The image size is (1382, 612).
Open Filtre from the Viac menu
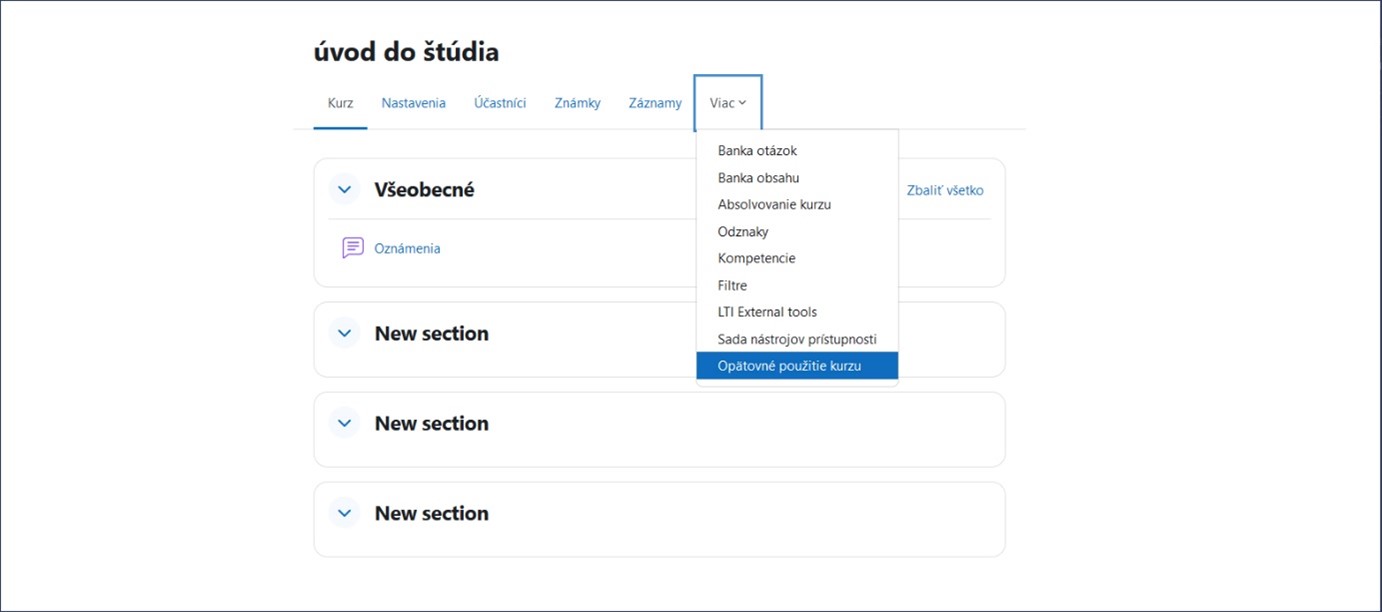click(732, 285)
